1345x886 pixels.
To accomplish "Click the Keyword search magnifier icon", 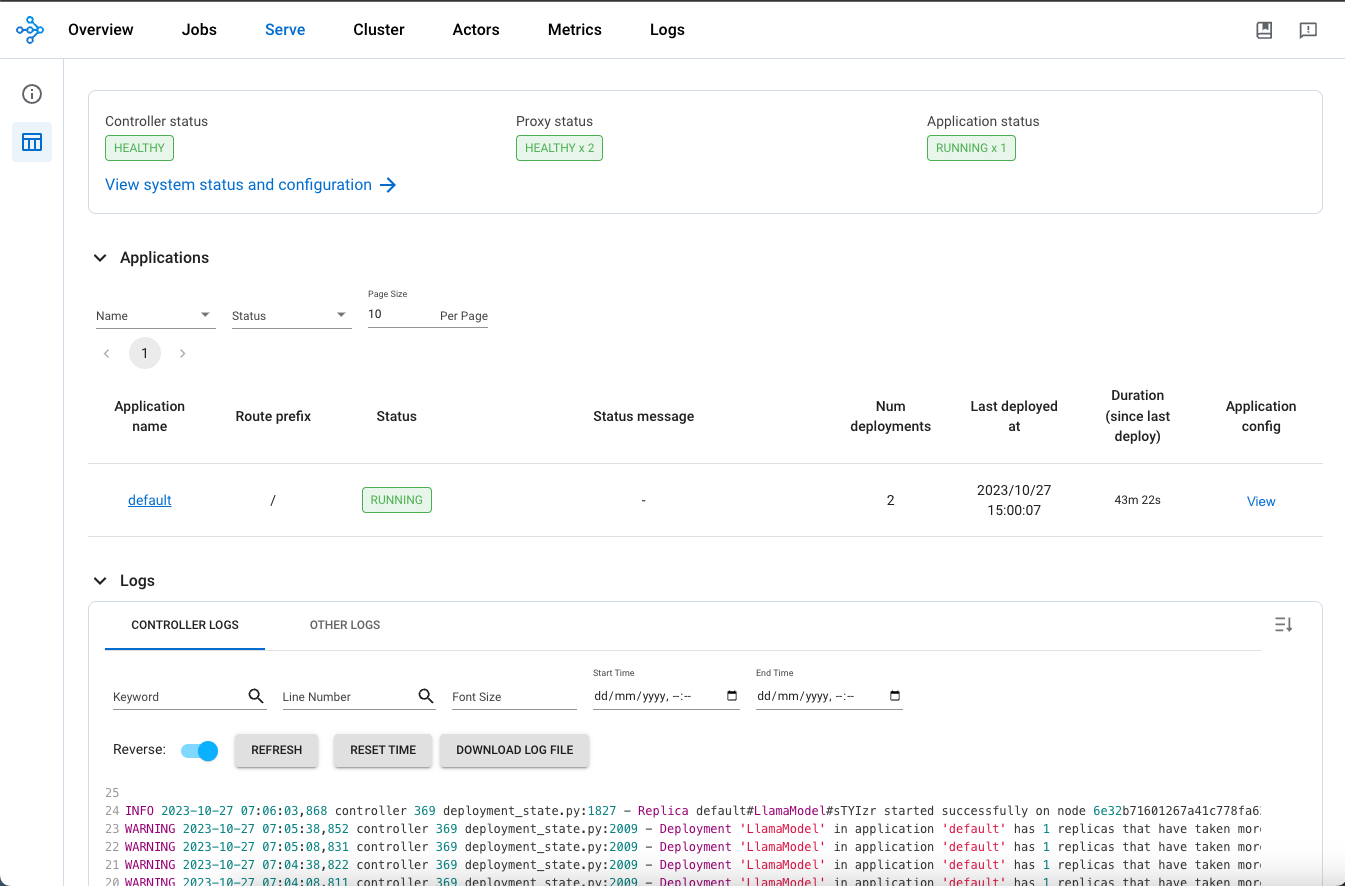I will pos(256,696).
